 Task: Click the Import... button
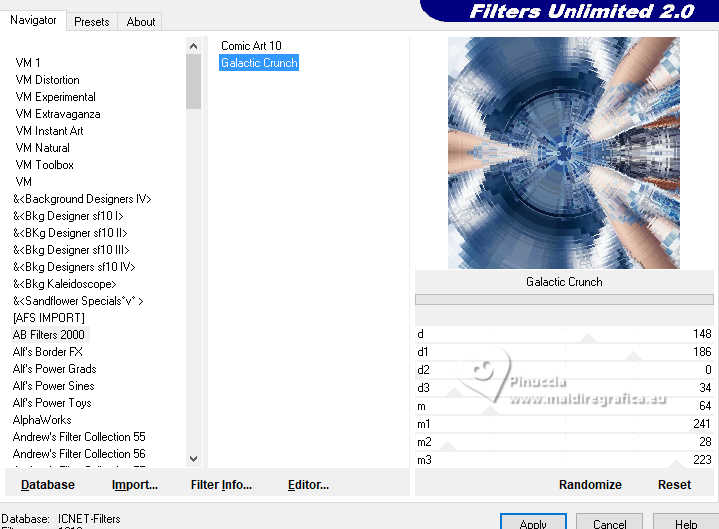pyautogui.click(x=135, y=485)
